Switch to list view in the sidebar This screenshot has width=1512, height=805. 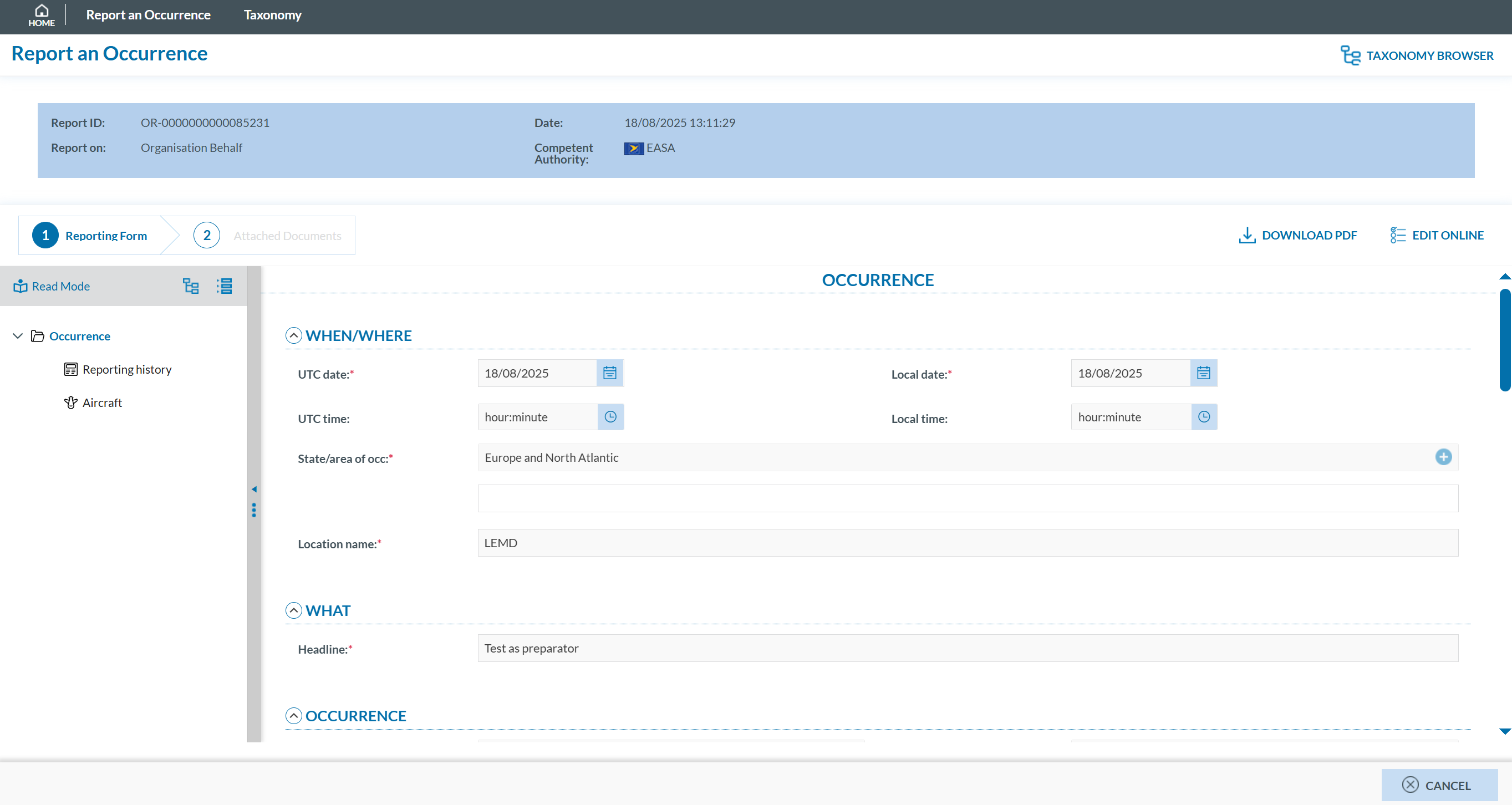pos(224,286)
